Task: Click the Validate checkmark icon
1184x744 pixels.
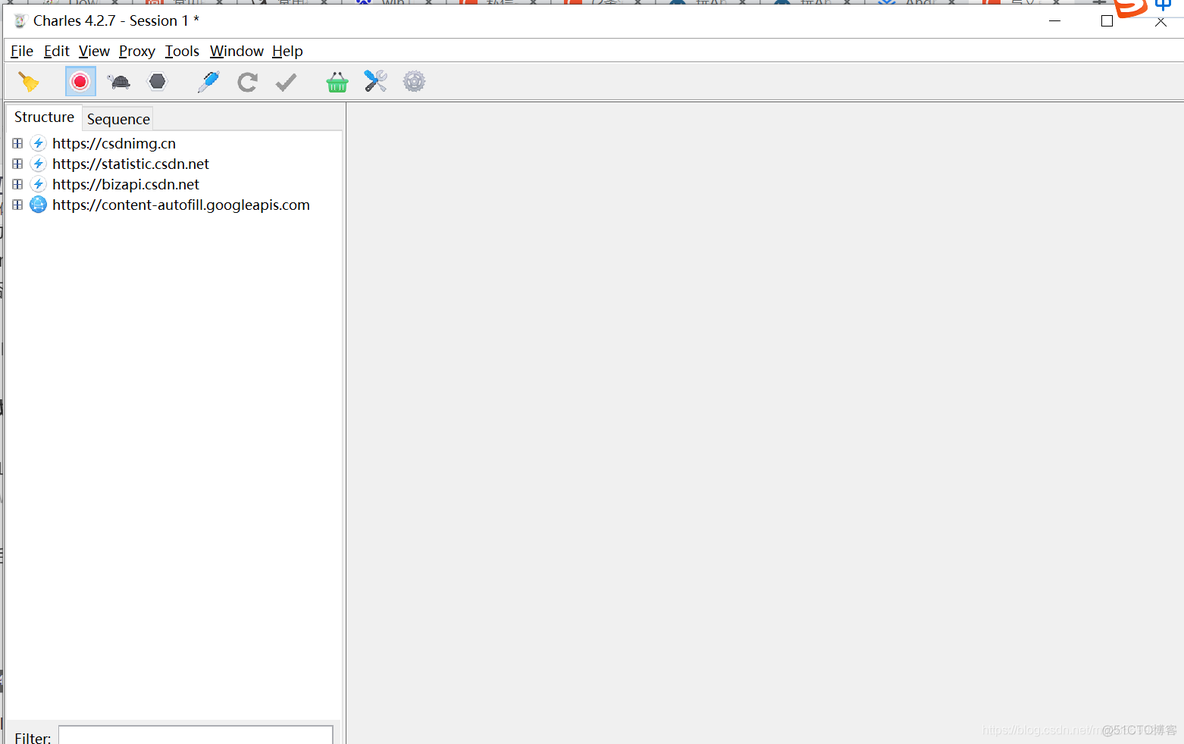Action: click(x=286, y=82)
